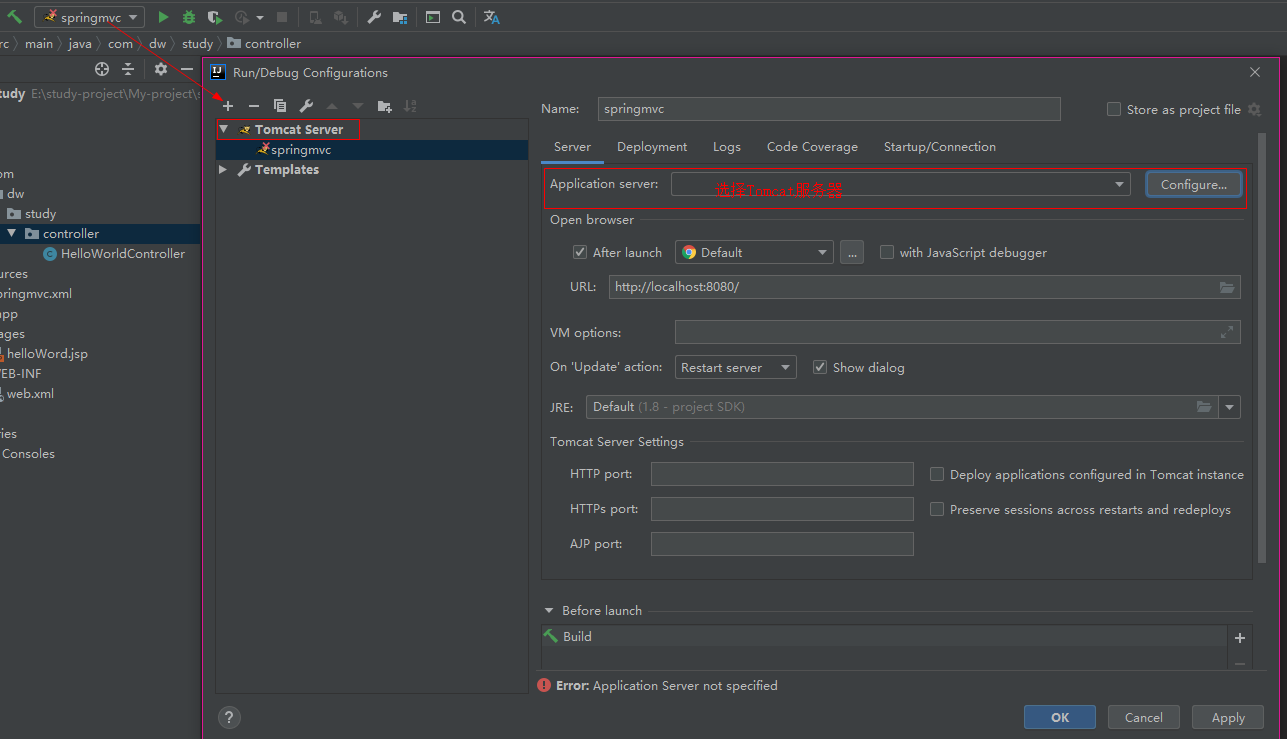1287x739 pixels.
Task: Open the browser dropdown showing Default
Action: click(x=754, y=253)
